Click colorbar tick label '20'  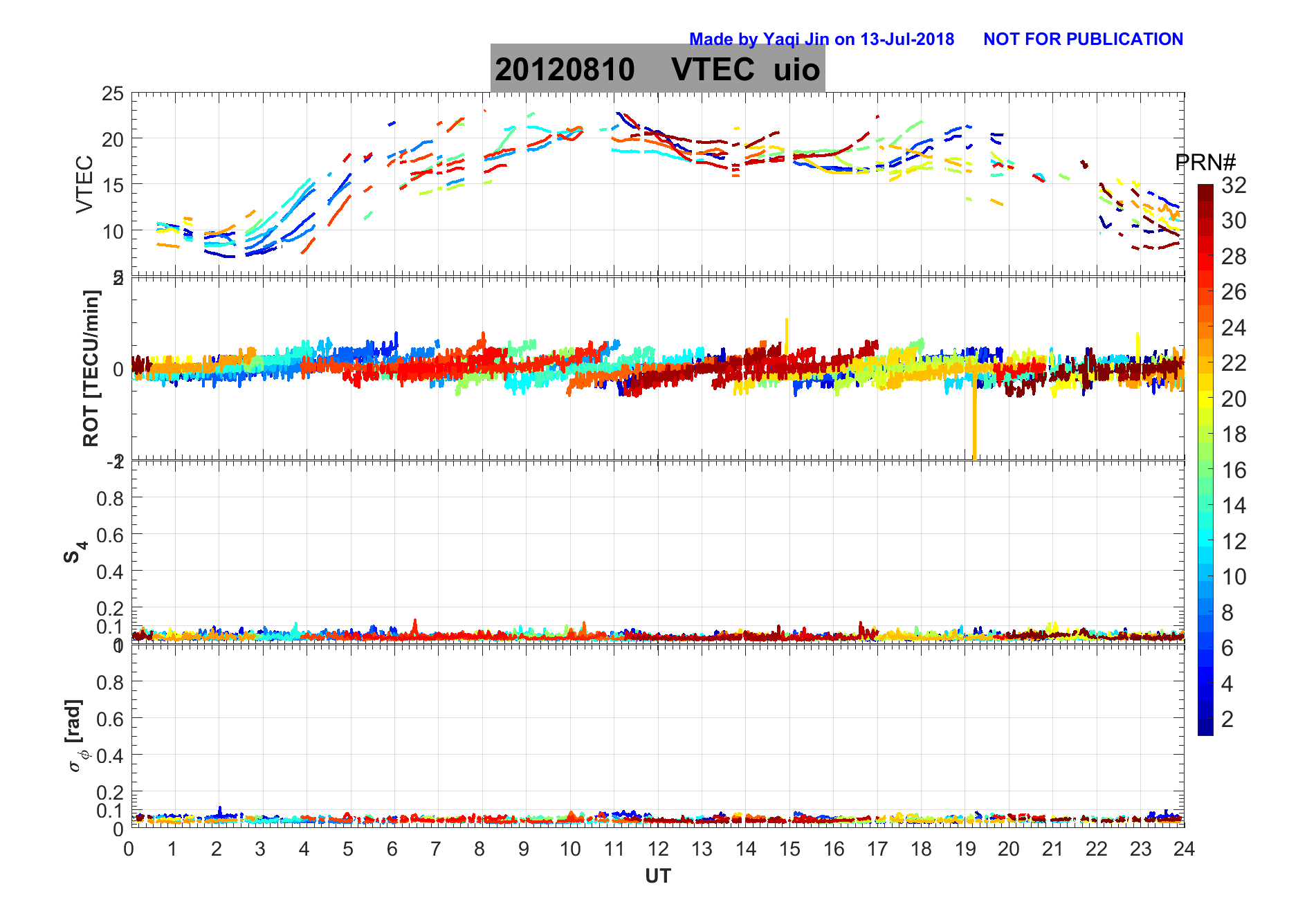click(1234, 398)
